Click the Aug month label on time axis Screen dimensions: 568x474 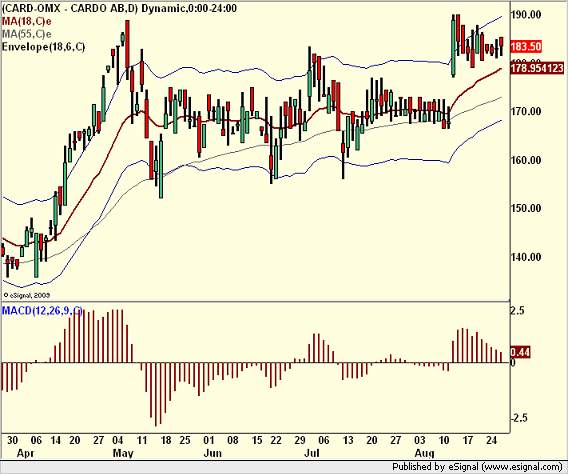[x=424, y=453]
